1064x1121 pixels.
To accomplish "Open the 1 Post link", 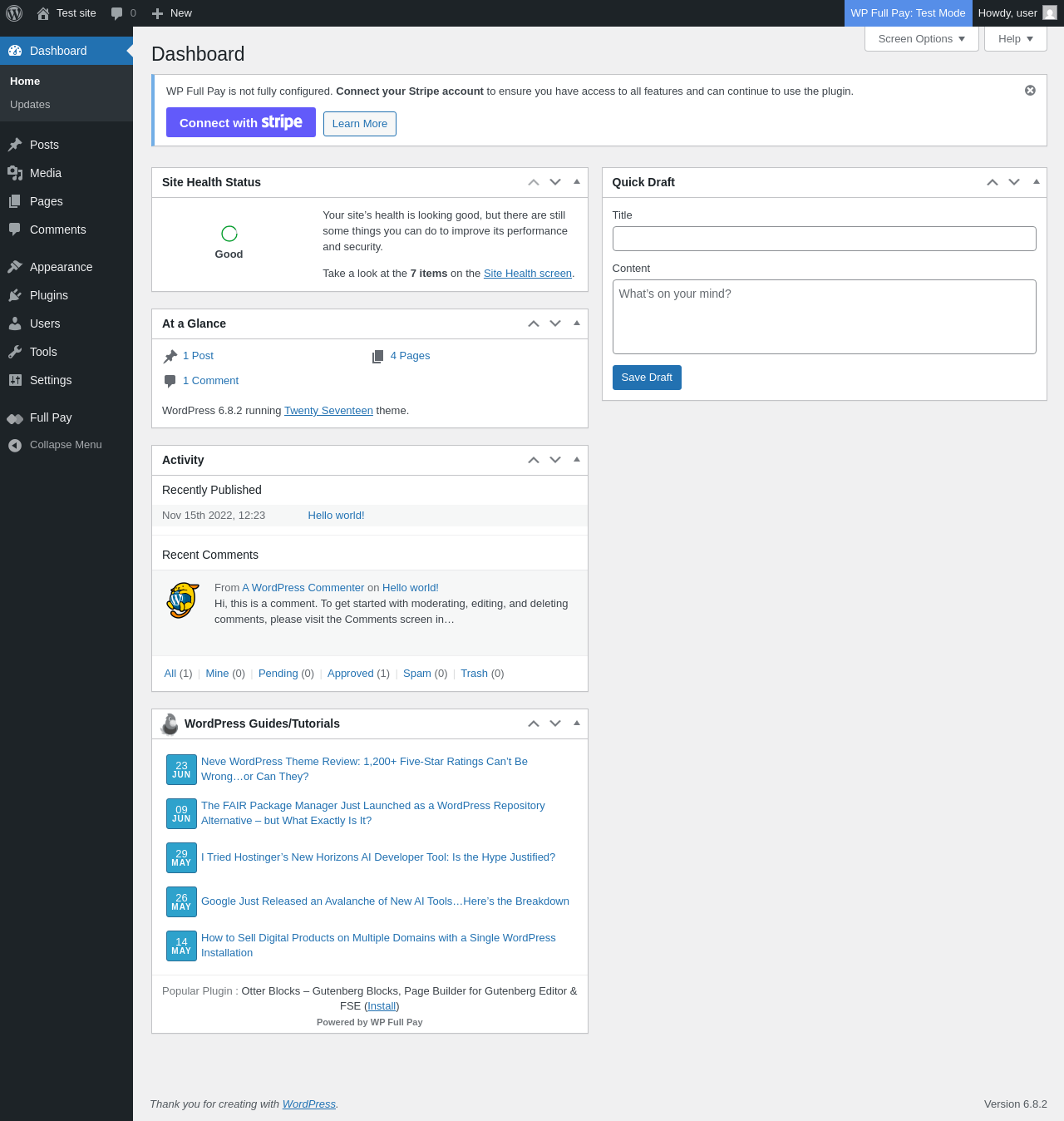I will [x=198, y=356].
